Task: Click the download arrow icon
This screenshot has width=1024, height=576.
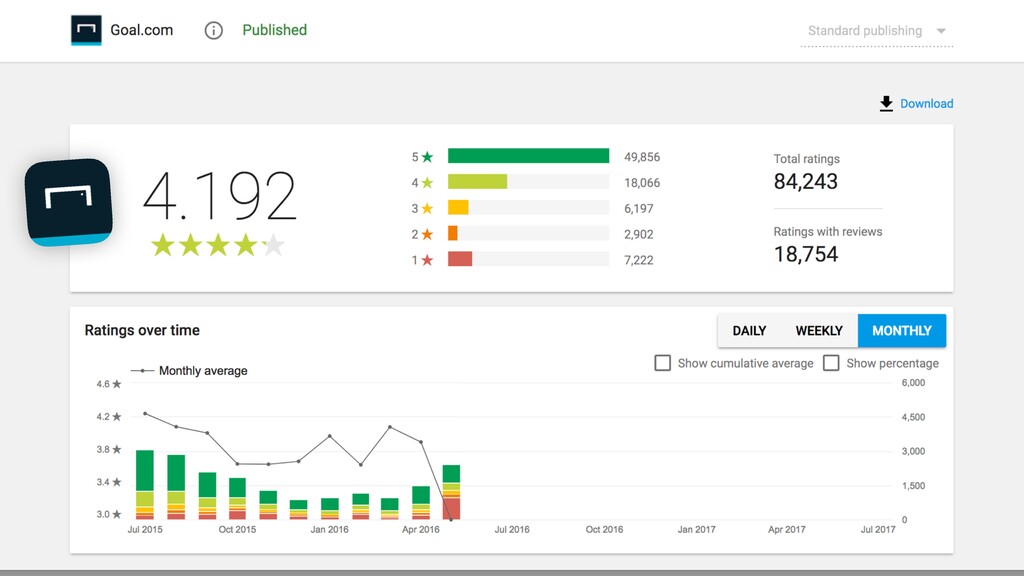Action: pyautogui.click(x=886, y=104)
